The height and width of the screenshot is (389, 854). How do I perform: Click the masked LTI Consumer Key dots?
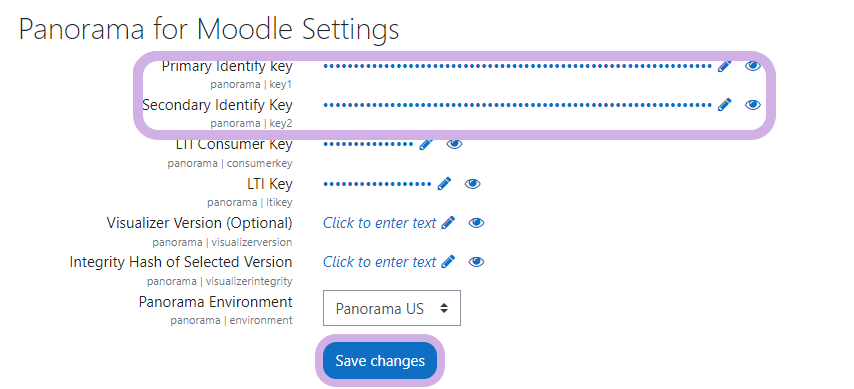tap(369, 144)
